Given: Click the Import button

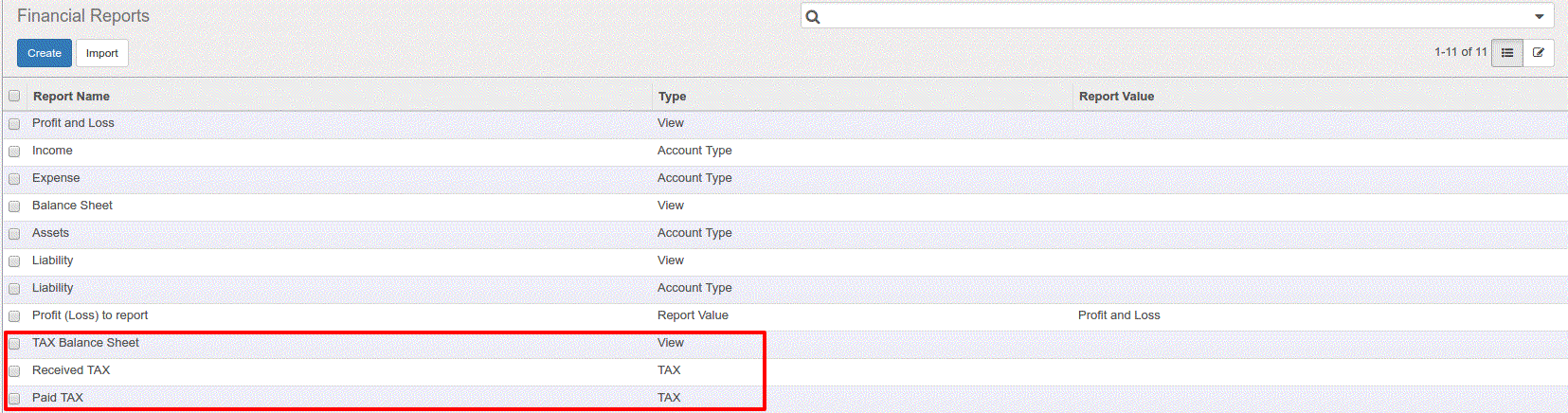Looking at the screenshot, I should pos(102,53).
